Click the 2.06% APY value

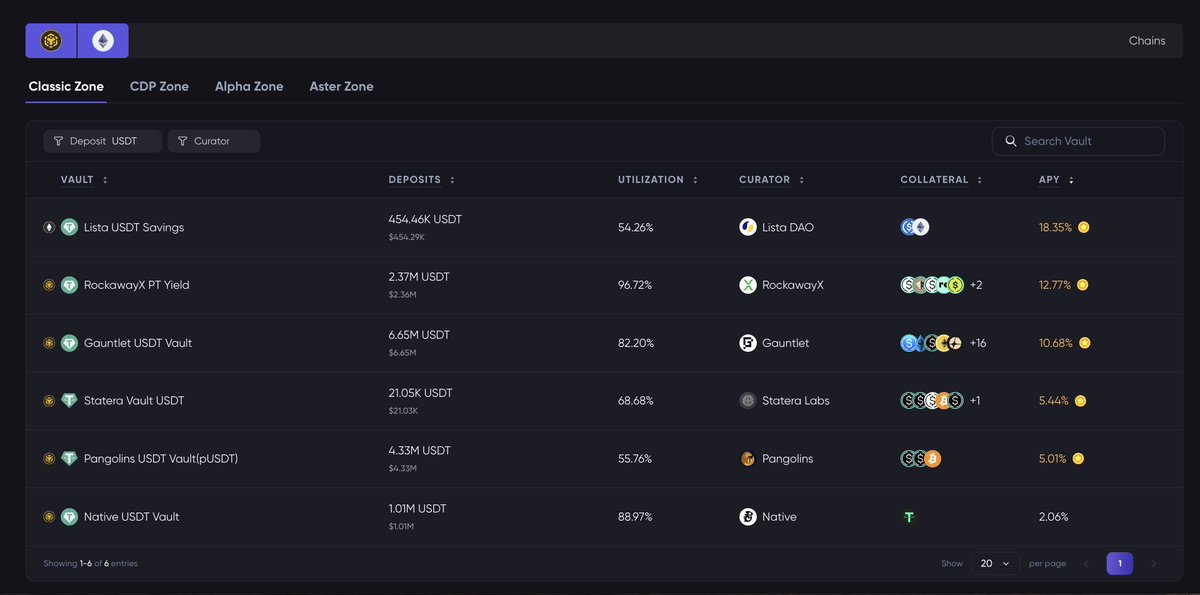coord(1054,517)
